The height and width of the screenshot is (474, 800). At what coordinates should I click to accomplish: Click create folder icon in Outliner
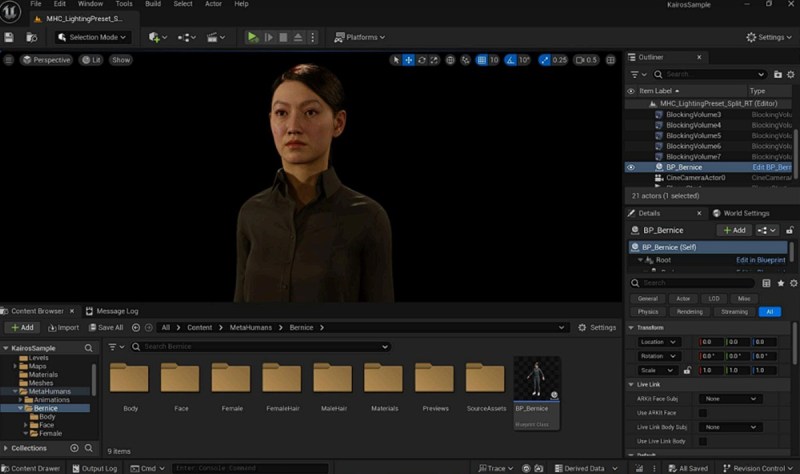point(778,74)
